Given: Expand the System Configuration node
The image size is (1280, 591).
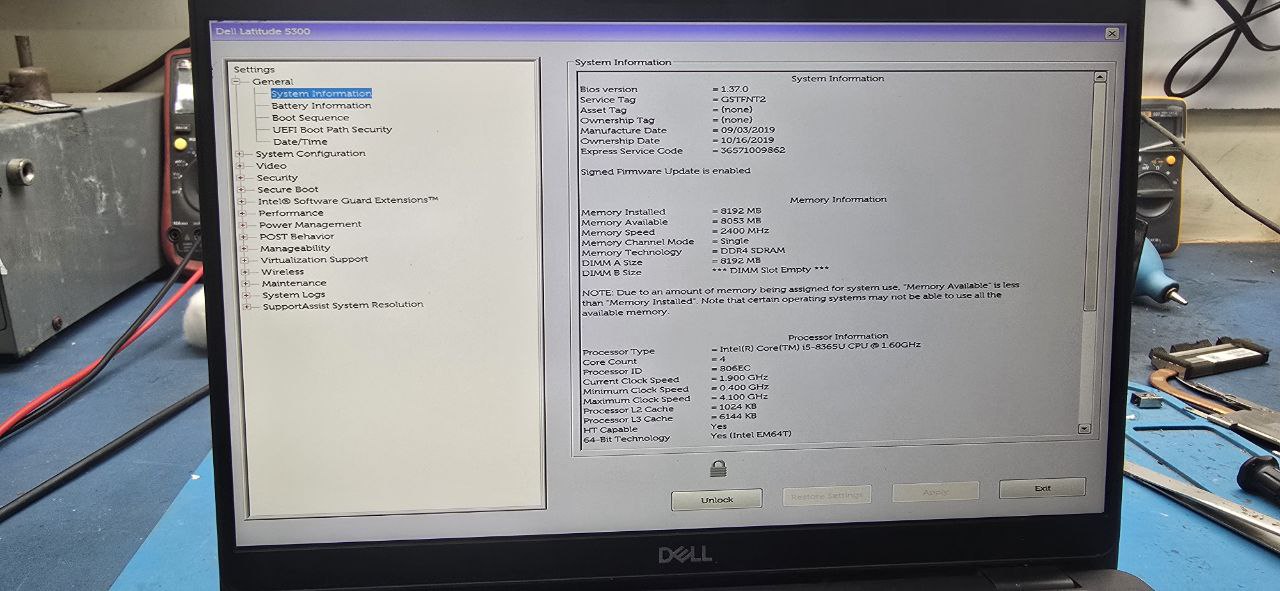Looking at the screenshot, I should coord(240,153).
